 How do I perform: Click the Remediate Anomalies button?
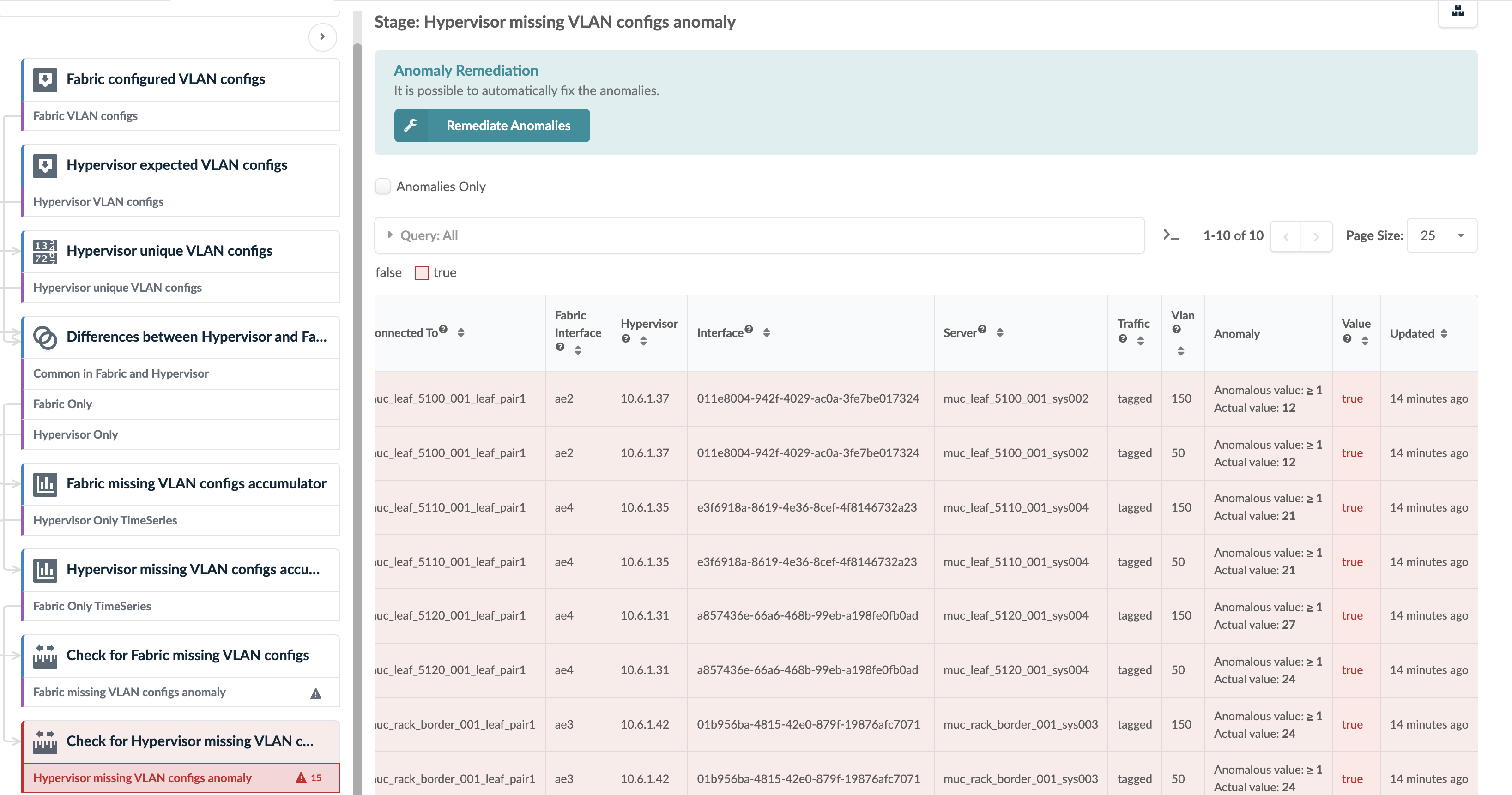(x=492, y=126)
